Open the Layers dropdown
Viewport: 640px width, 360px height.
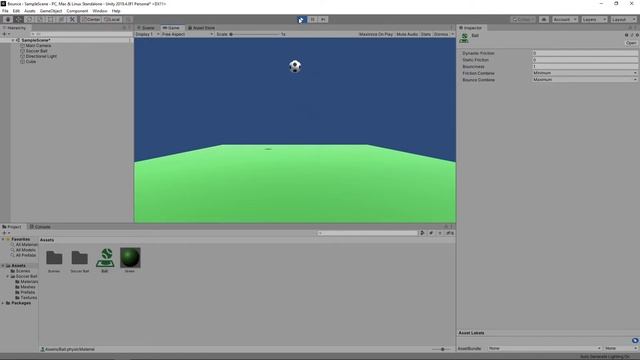(594, 19)
